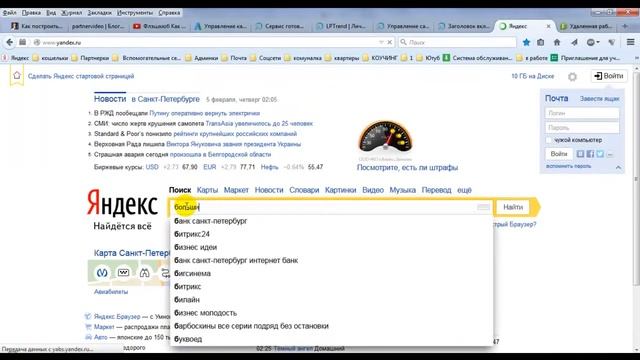The width and height of the screenshot is (640, 360).
Task: Open 'Посмотрите, есть ли штрафы' link
Action: point(407,167)
